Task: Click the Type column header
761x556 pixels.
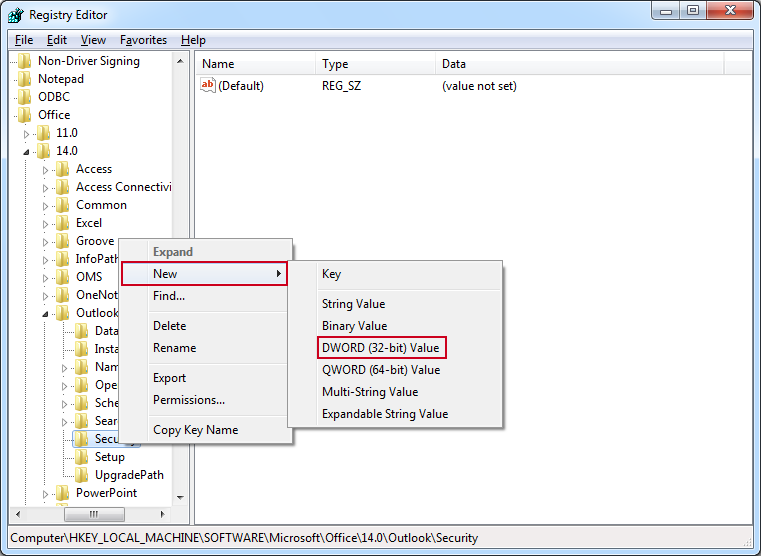Action: (375, 64)
